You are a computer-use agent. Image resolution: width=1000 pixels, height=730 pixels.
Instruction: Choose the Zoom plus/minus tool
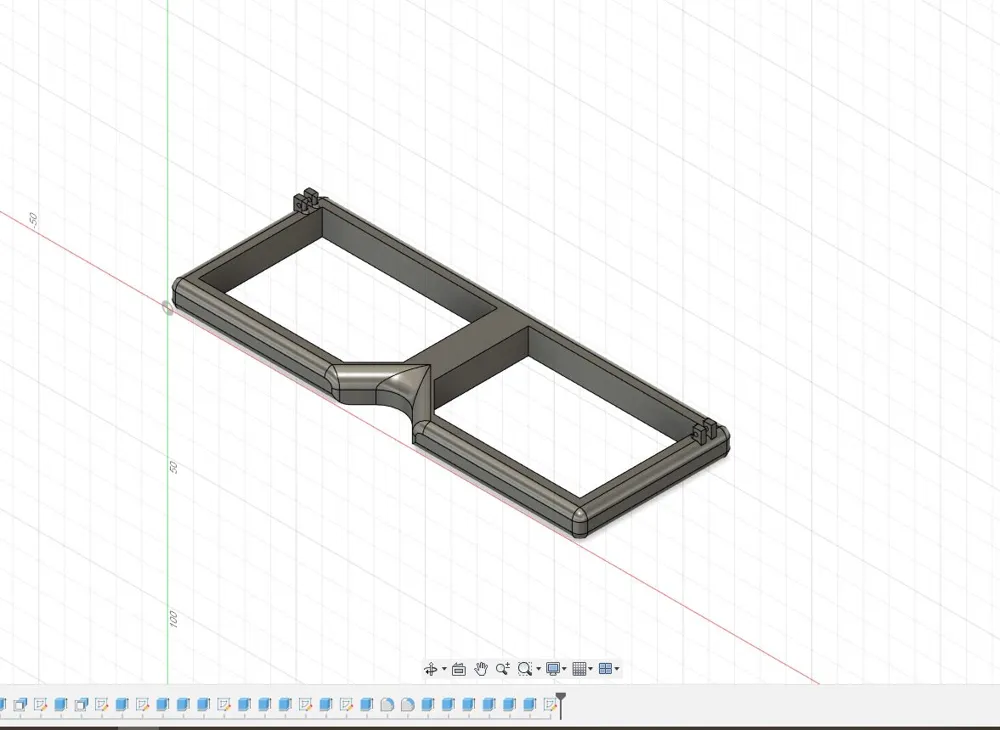tap(503, 668)
